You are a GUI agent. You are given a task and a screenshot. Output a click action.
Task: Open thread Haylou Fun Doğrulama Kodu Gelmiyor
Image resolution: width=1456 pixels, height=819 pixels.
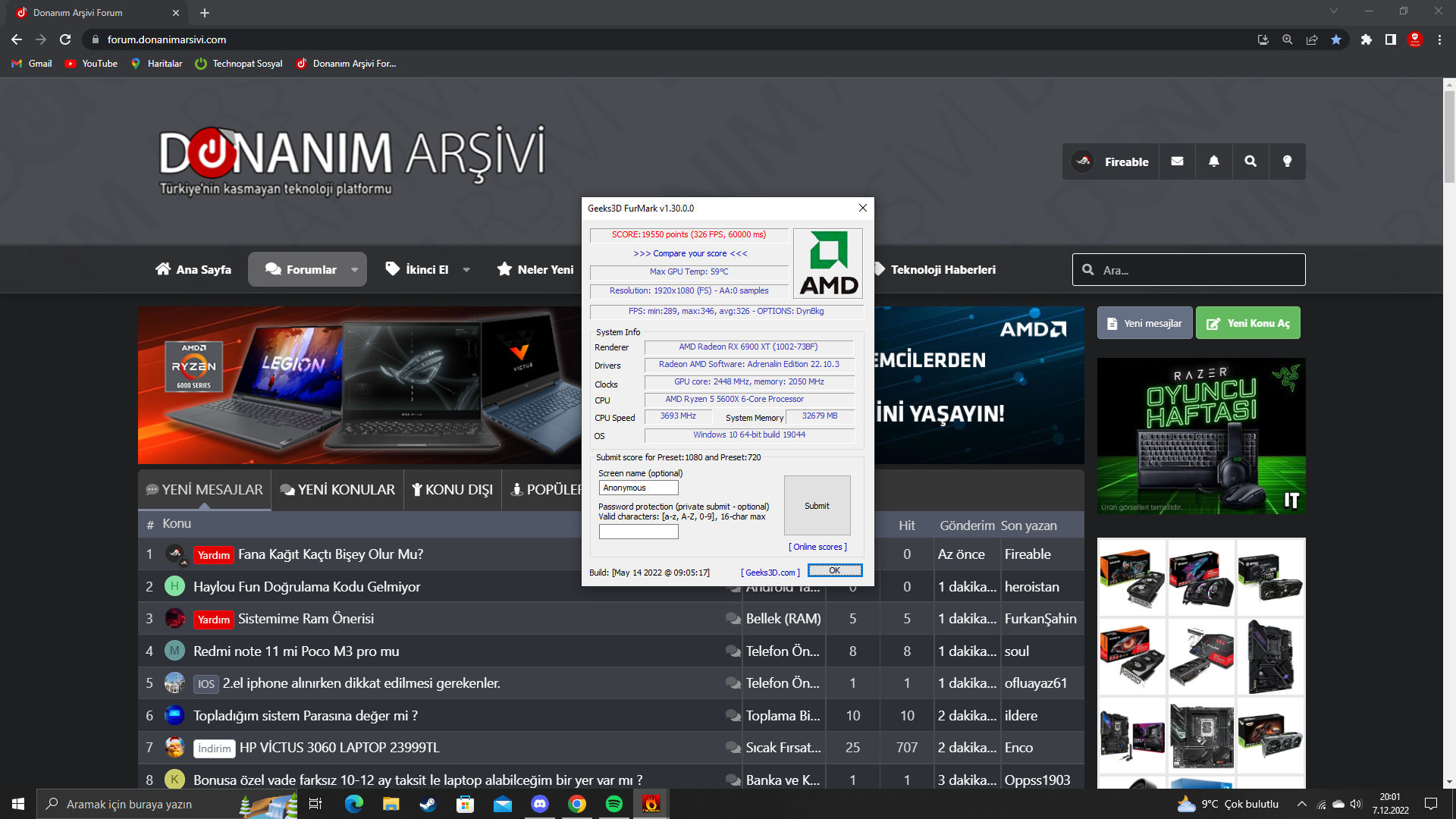pyautogui.click(x=306, y=587)
